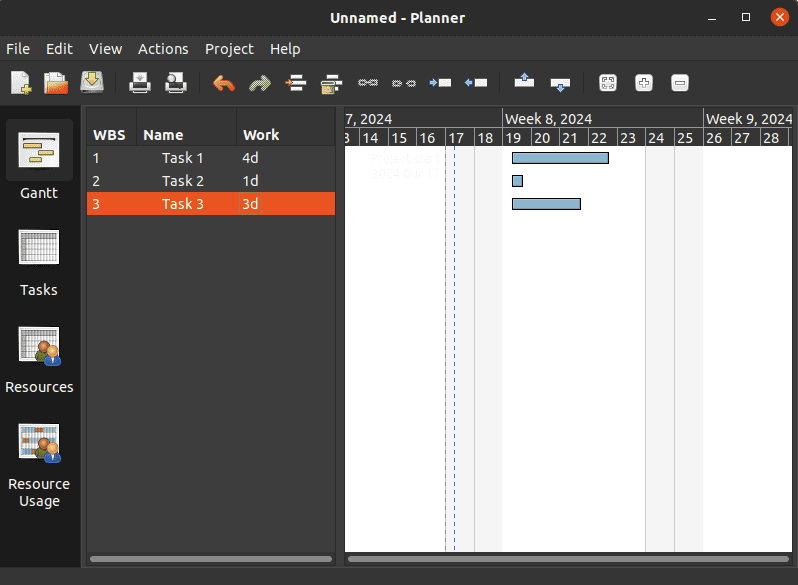Viewport: 798px width, 585px height.
Task: Select the Task 1 row
Action: [211, 158]
